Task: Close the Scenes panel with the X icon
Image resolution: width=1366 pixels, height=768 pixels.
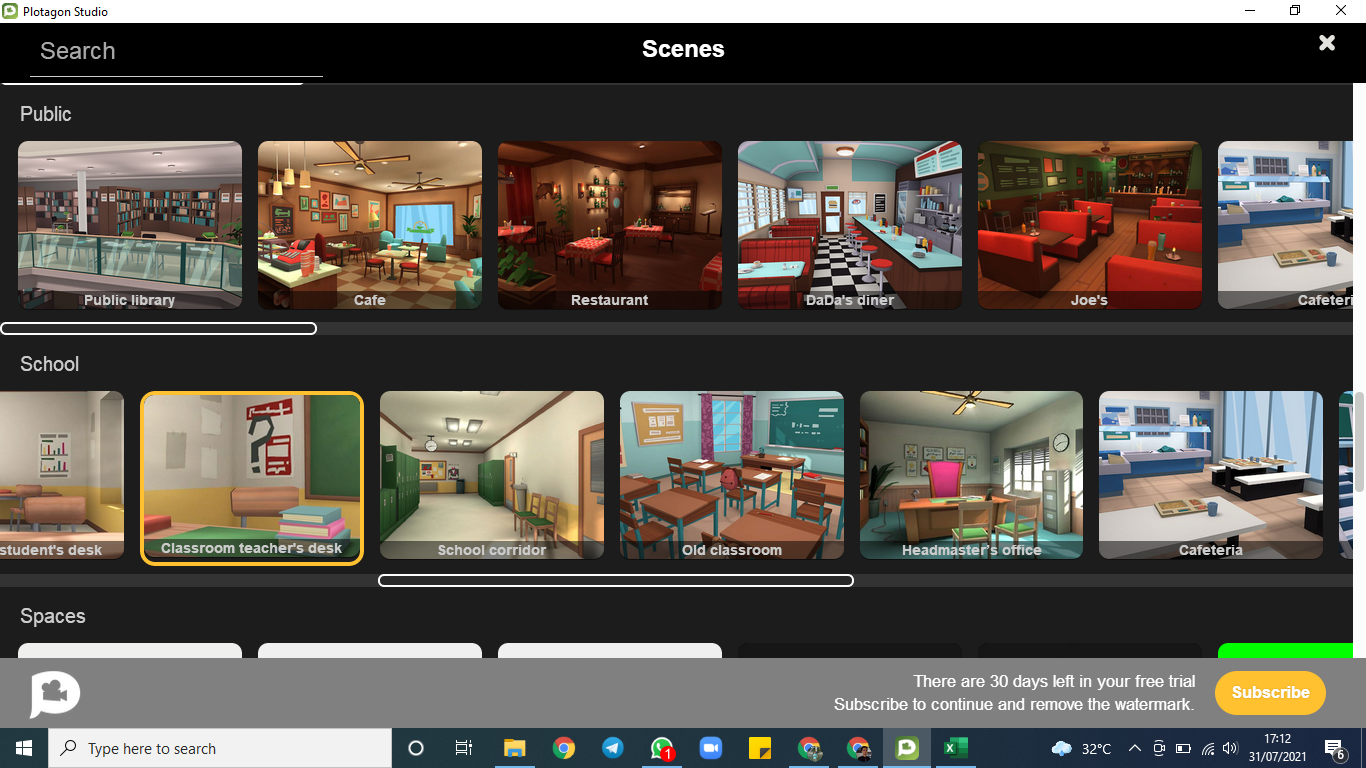Action: point(1327,43)
